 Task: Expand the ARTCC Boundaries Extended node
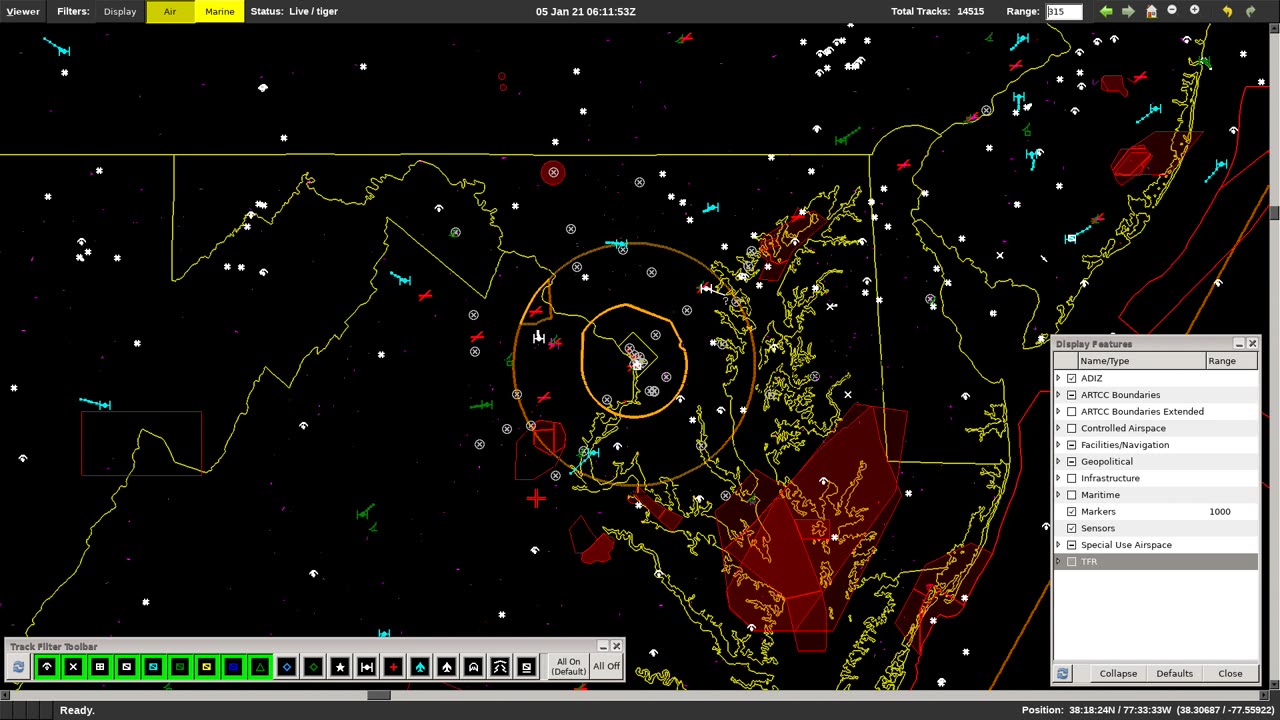[x=1059, y=411]
